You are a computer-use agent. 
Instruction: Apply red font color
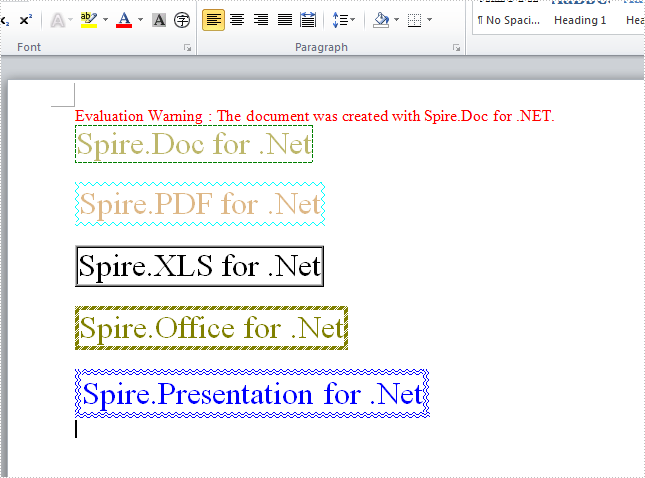124,20
